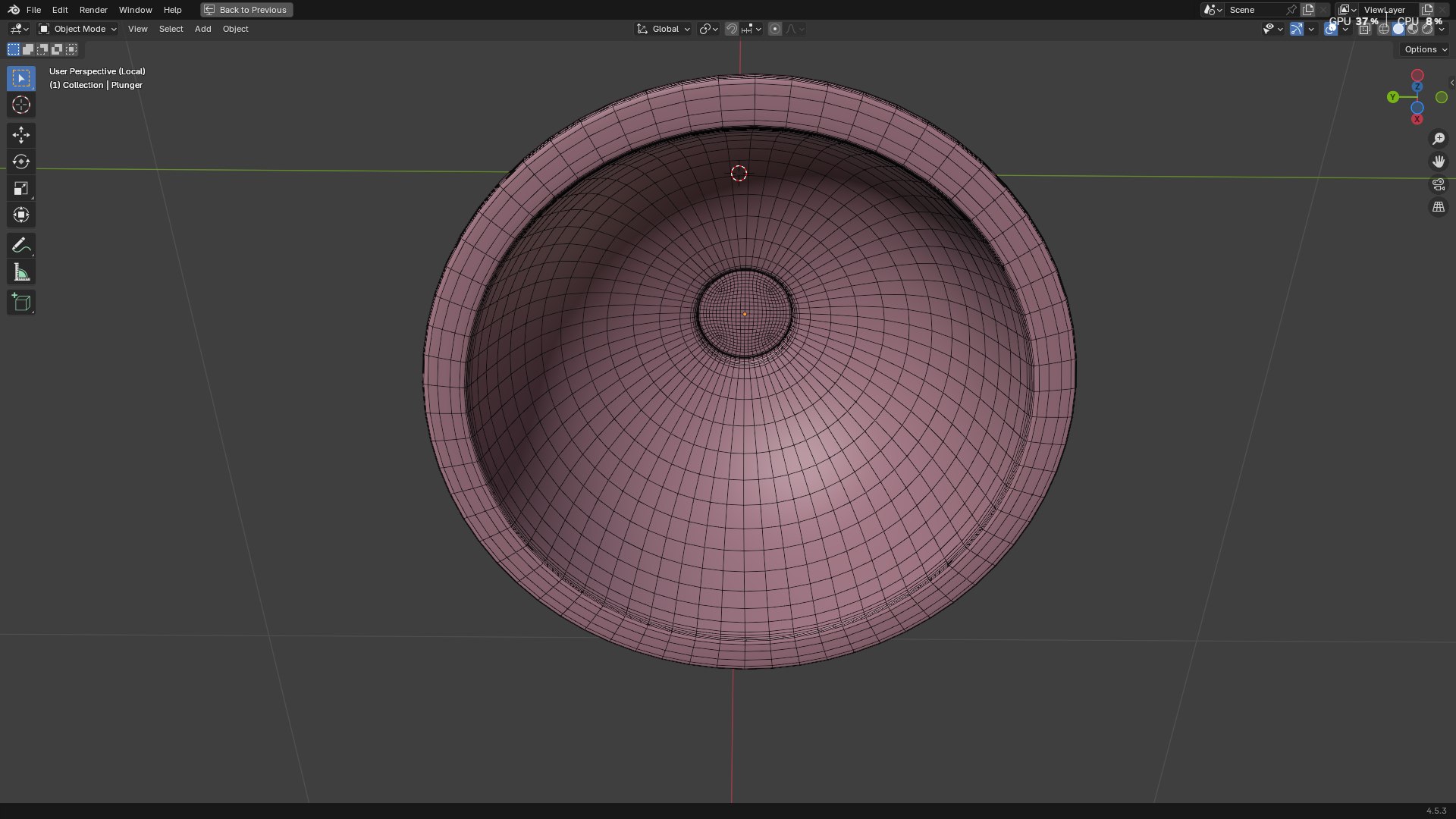The image size is (1456, 819).
Task: Open the view layer browse dropdown
Action: pos(1348,10)
